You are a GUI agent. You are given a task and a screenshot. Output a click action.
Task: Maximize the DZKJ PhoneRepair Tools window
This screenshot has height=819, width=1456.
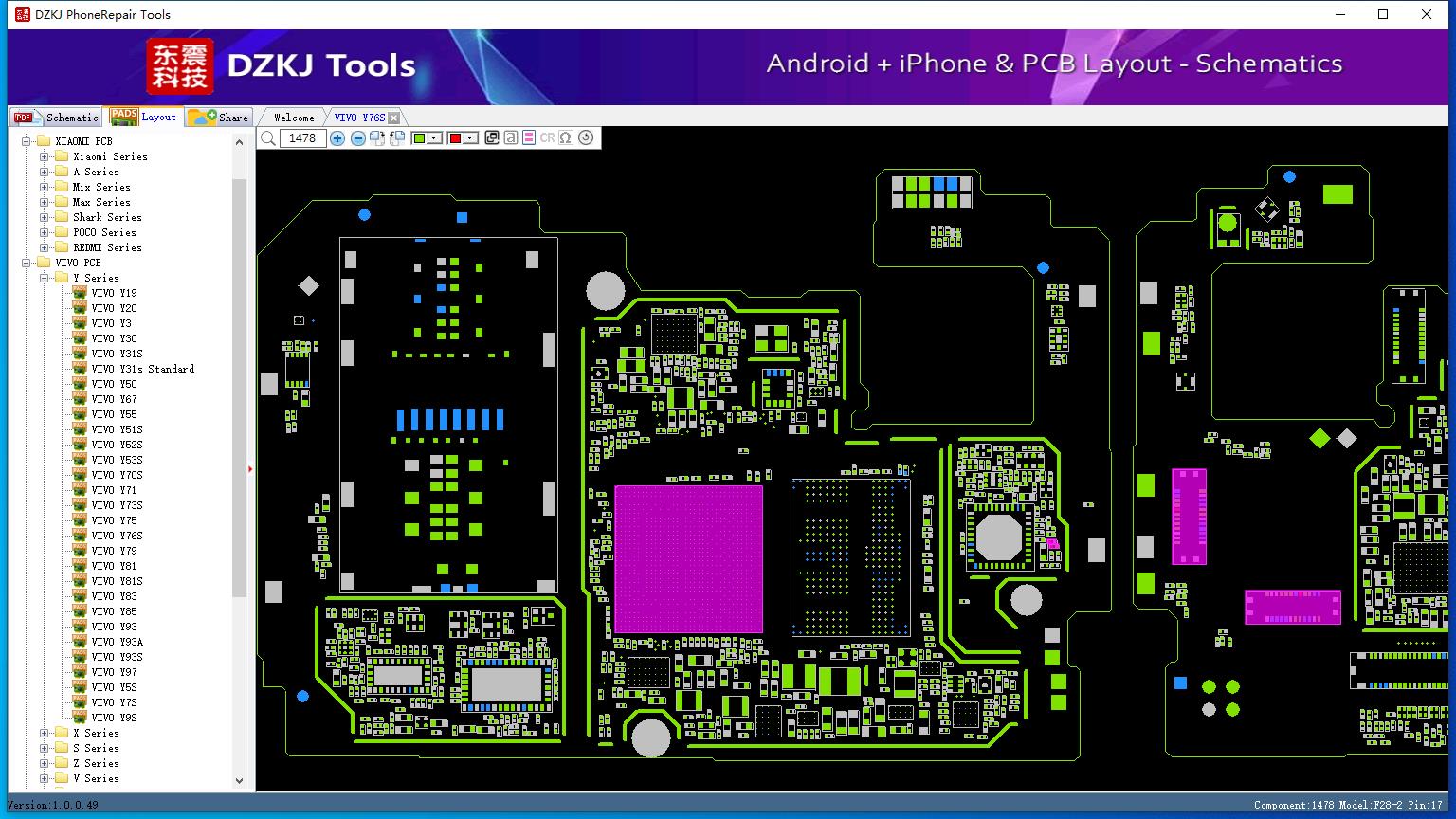point(1383,14)
